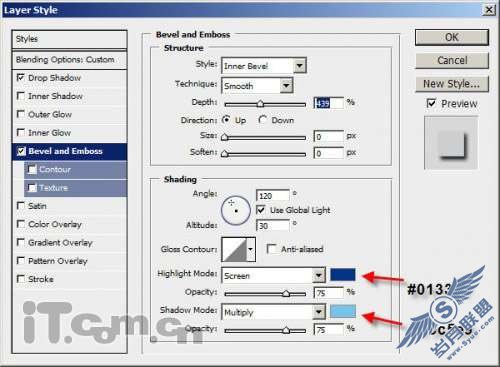
Task: Open the Gloss Contour thumbnail picker
Action: (235, 249)
